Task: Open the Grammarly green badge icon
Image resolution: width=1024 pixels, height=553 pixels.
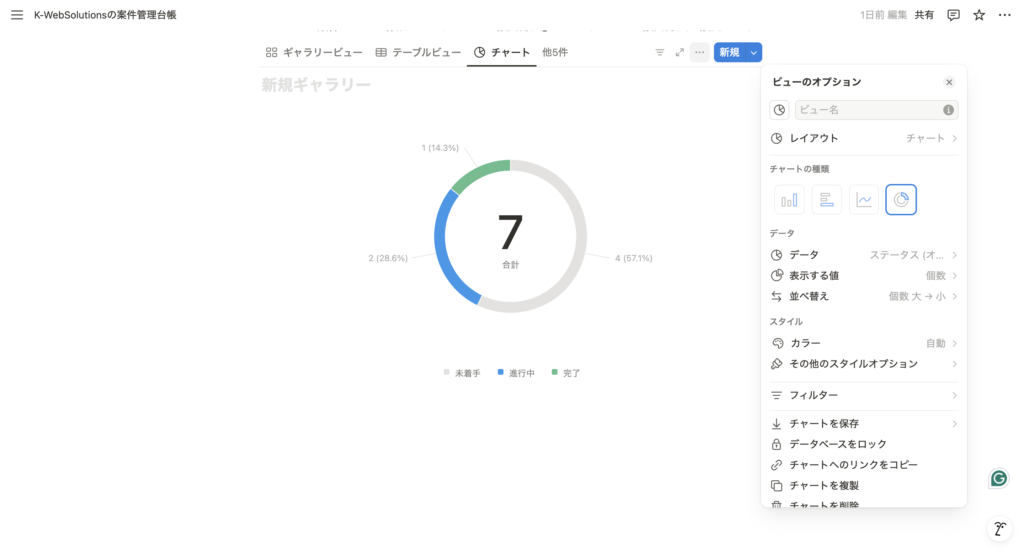Action: tap(998, 478)
